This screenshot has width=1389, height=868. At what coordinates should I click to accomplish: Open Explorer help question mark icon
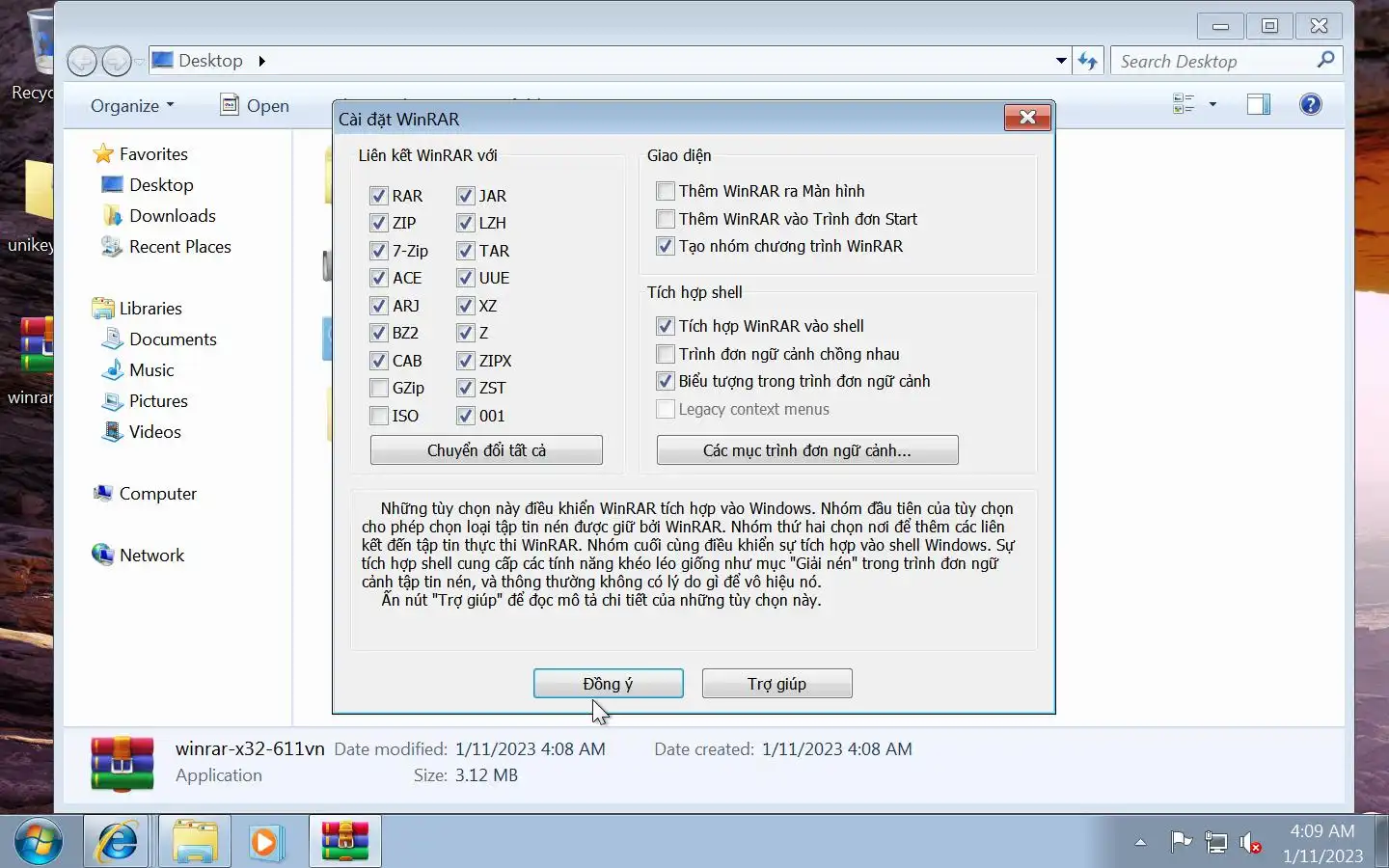point(1311,104)
